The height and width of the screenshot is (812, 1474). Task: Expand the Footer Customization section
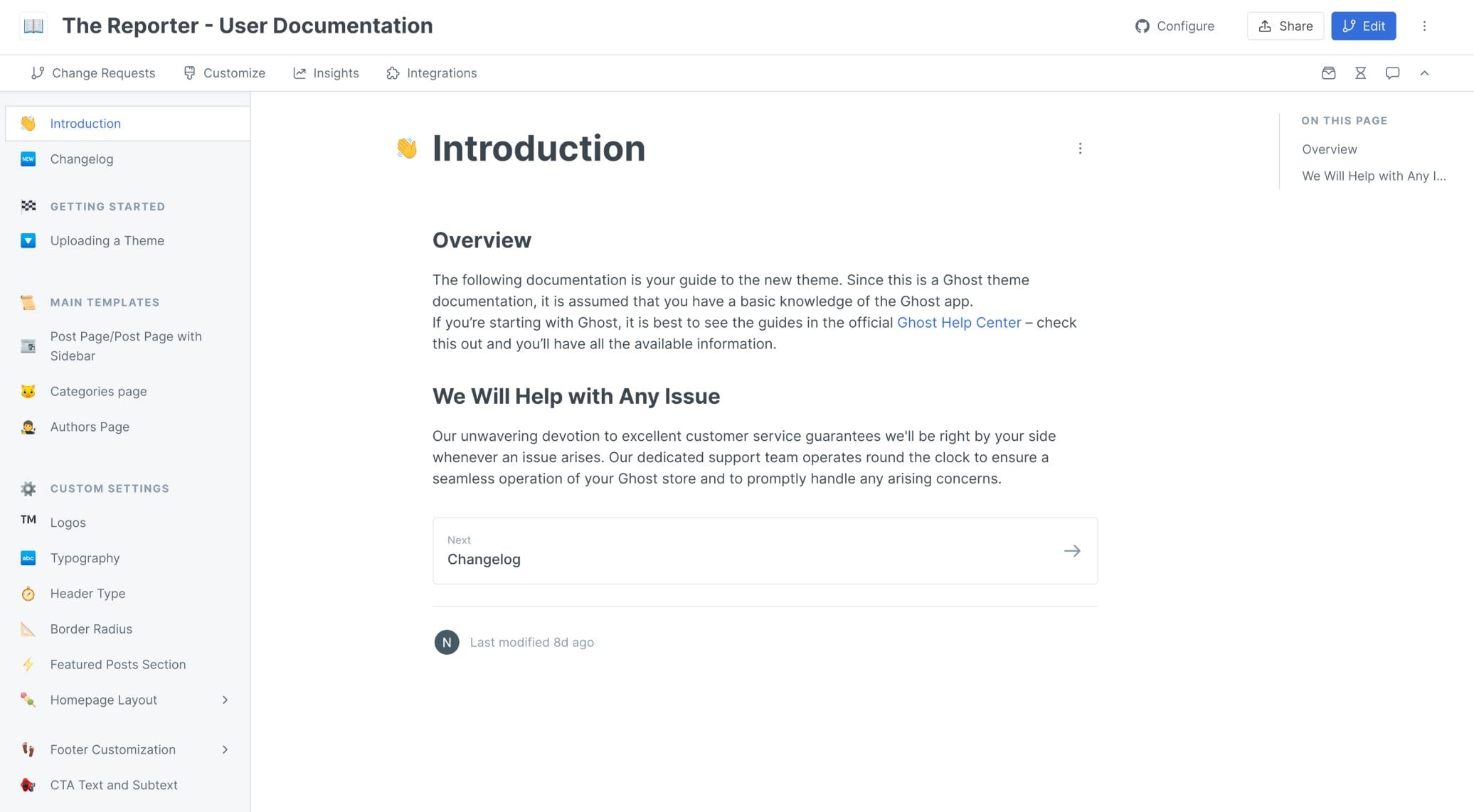(x=225, y=749)
